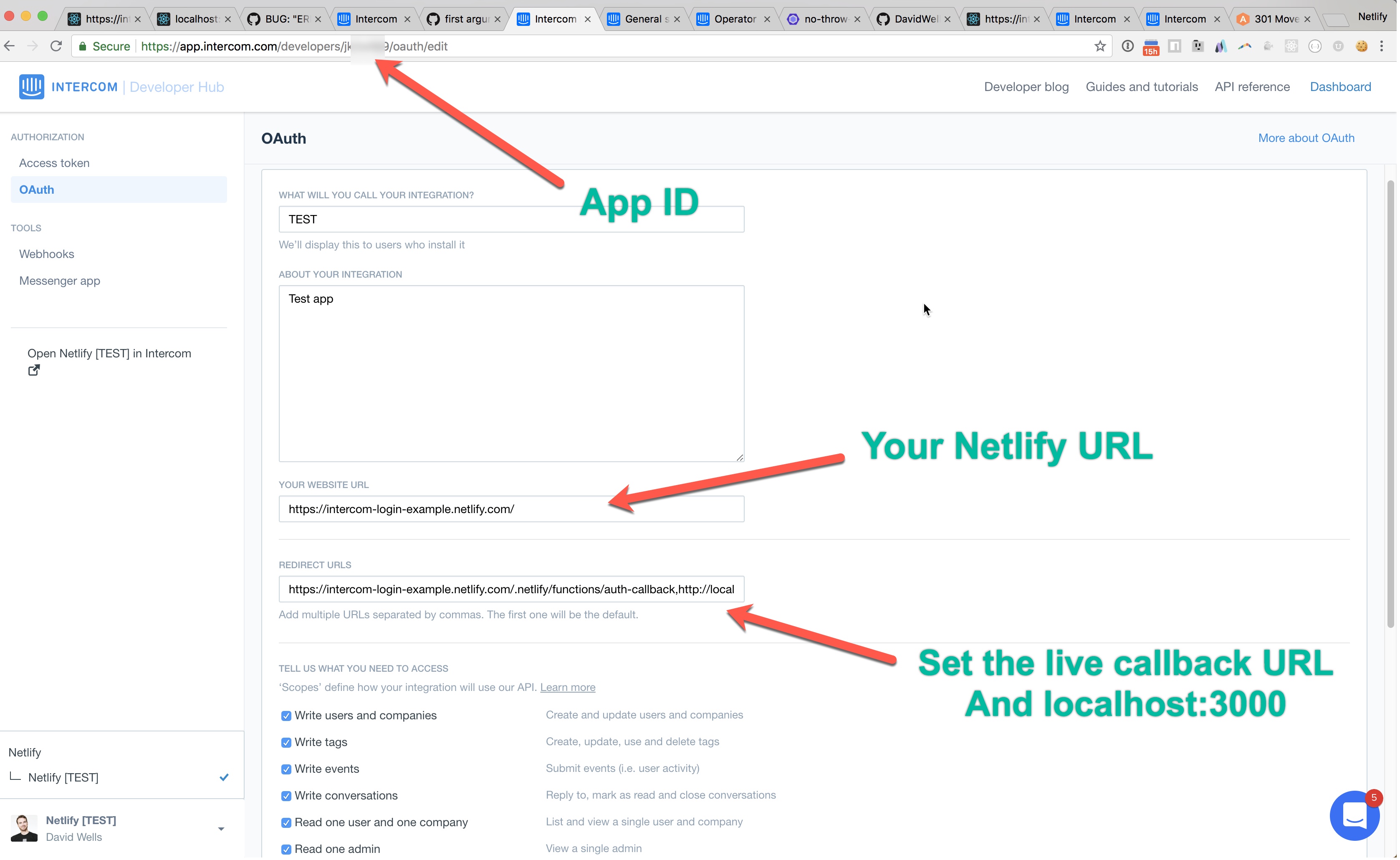Uncheck 'Write tags' scope checkbox

coord(287,744)
